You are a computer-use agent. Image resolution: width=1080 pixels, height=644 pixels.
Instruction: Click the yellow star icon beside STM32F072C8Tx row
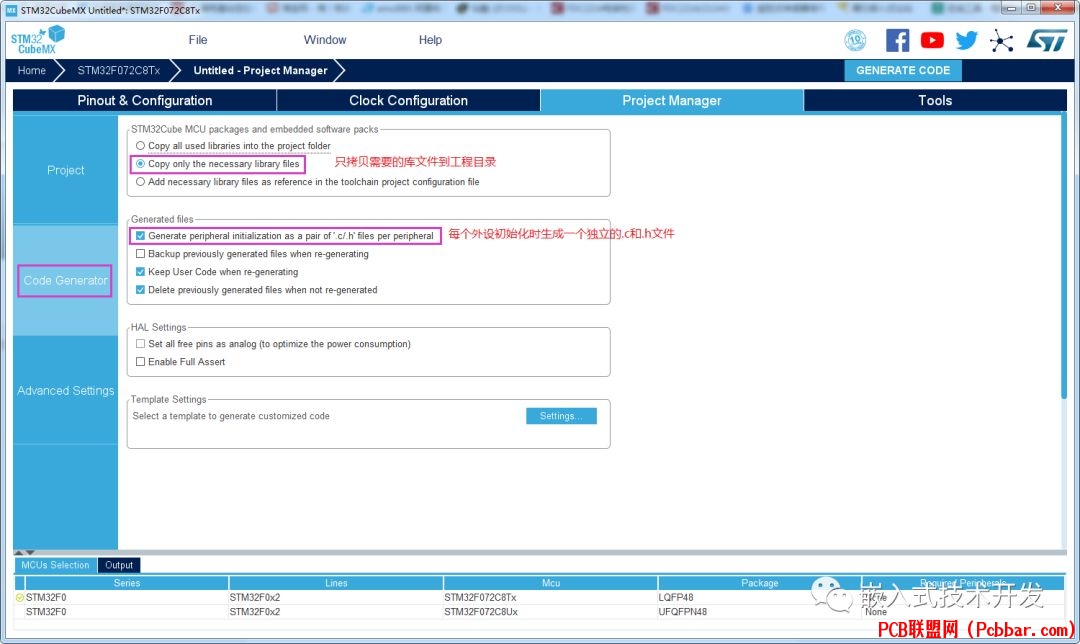[x=20, y=597]
